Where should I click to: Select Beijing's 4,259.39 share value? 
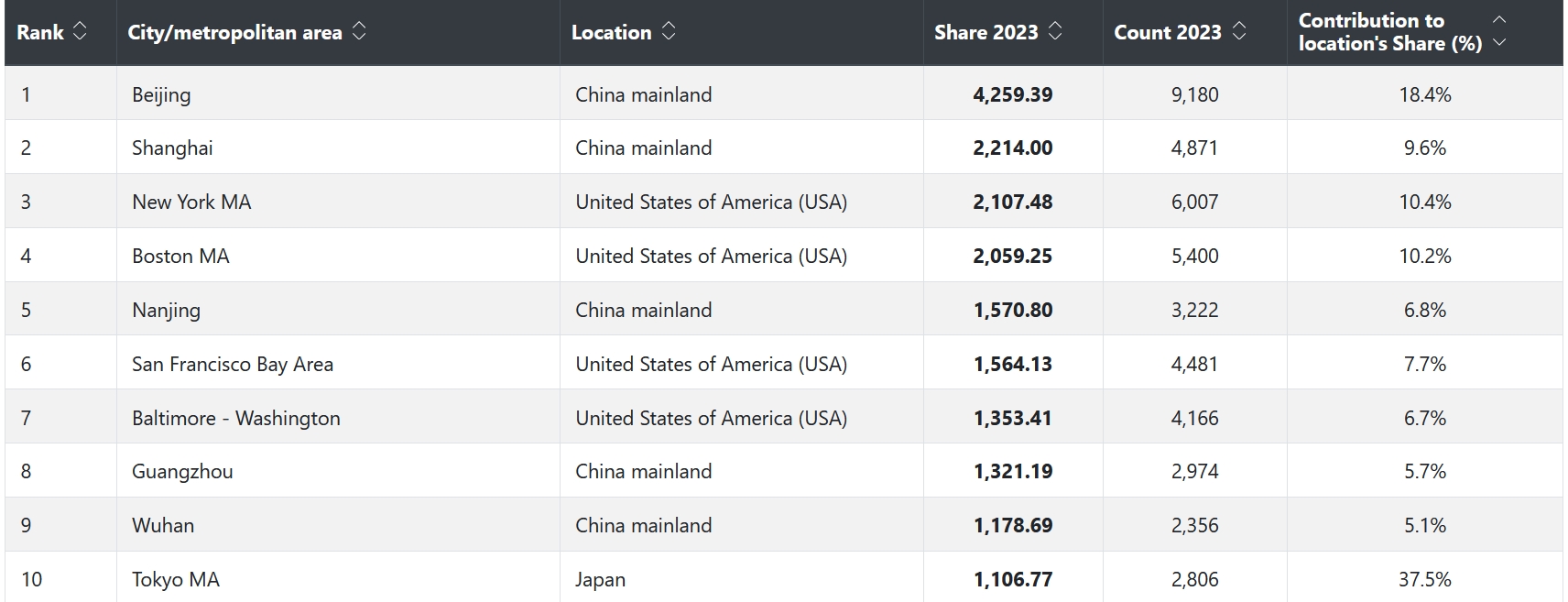1013,94
